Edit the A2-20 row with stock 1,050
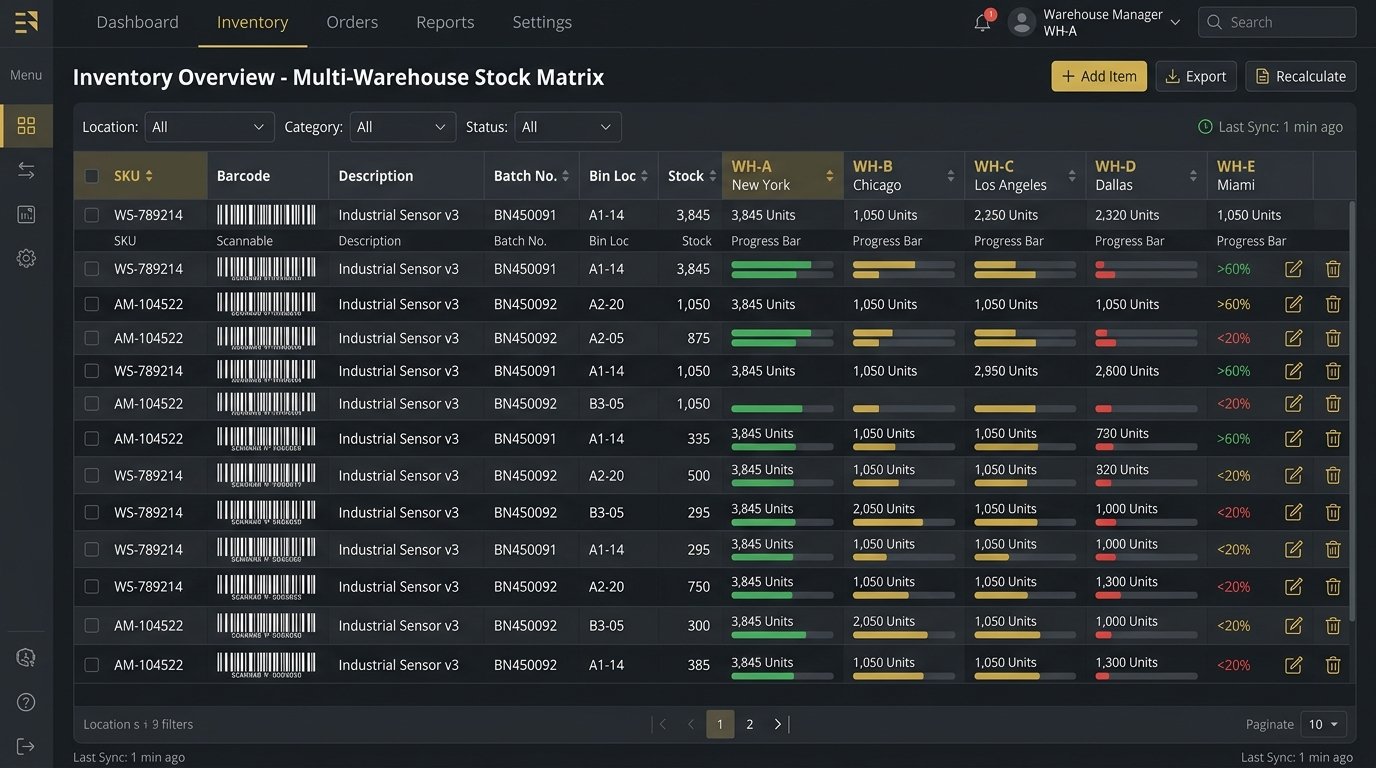The image size is (1376, 768). pos(1293,304)
